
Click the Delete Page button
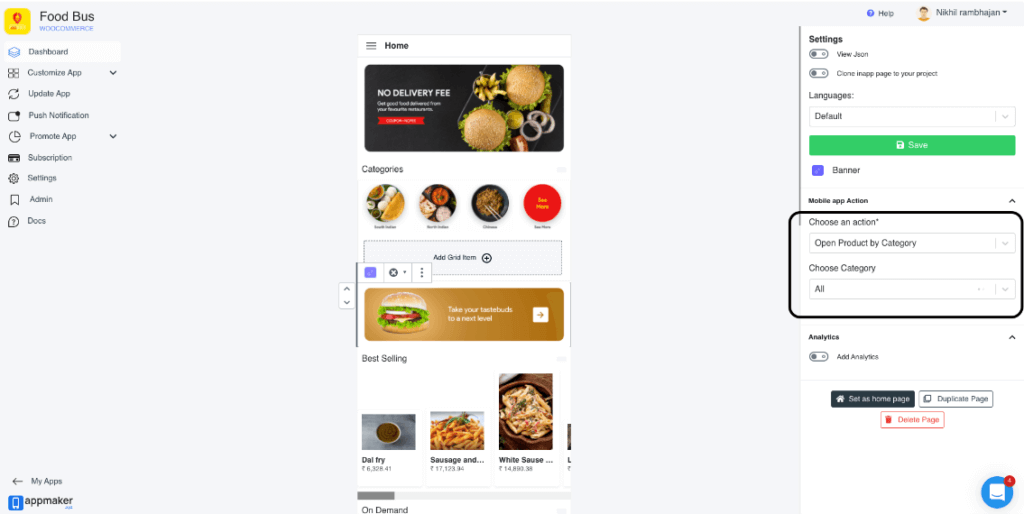pos(912,419)
